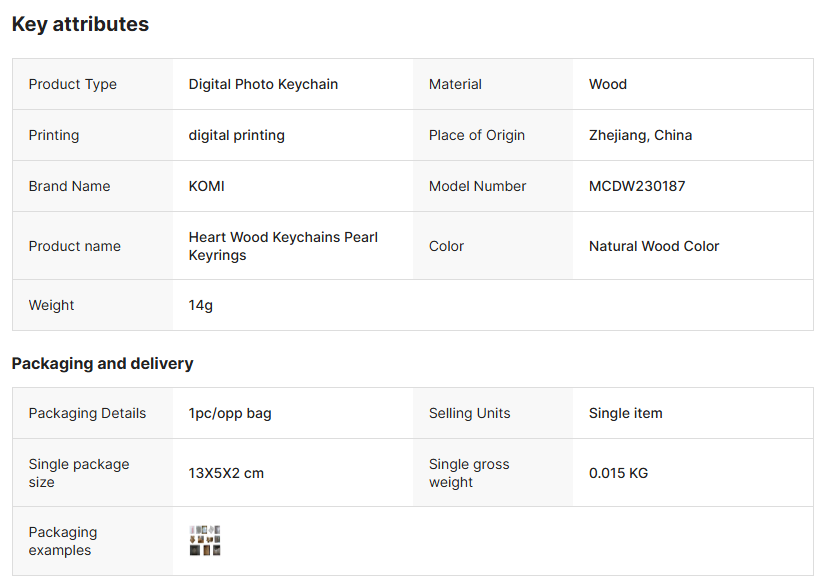Click the Product Type label cell

[x=72, y=85]
